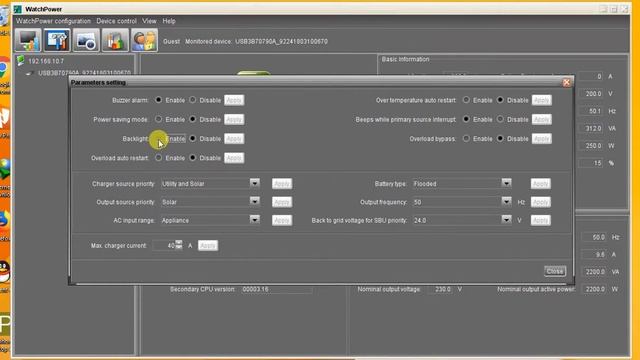Screen dimensions: 640x360
Task: Enable Overload bypass
Action: pyautogui.click(x=466, y=139)
